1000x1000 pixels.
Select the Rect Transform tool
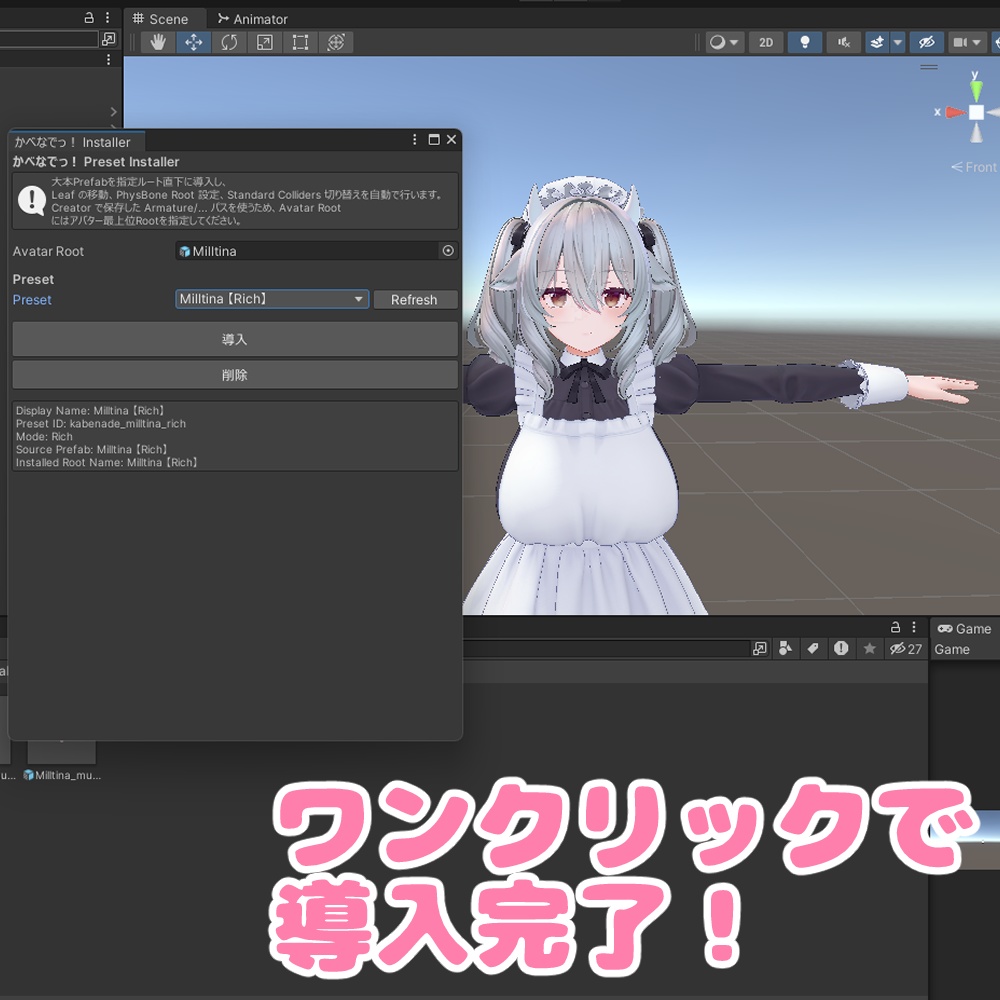tap(300, 42)
